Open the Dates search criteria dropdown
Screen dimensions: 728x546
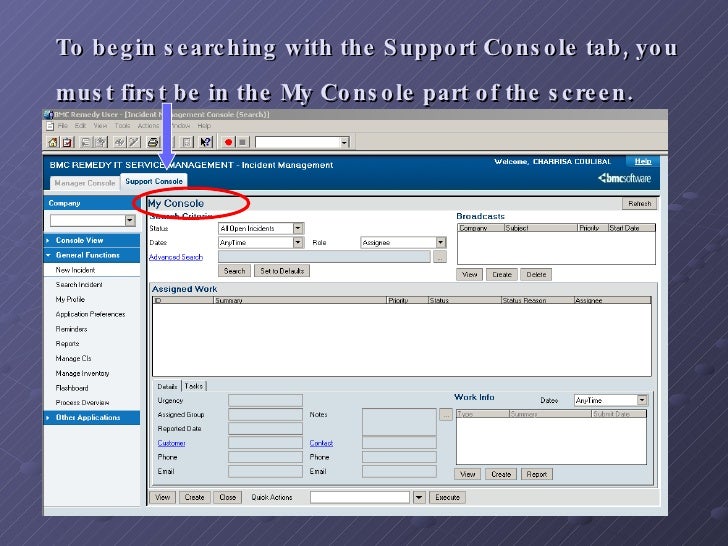point(298,242)
